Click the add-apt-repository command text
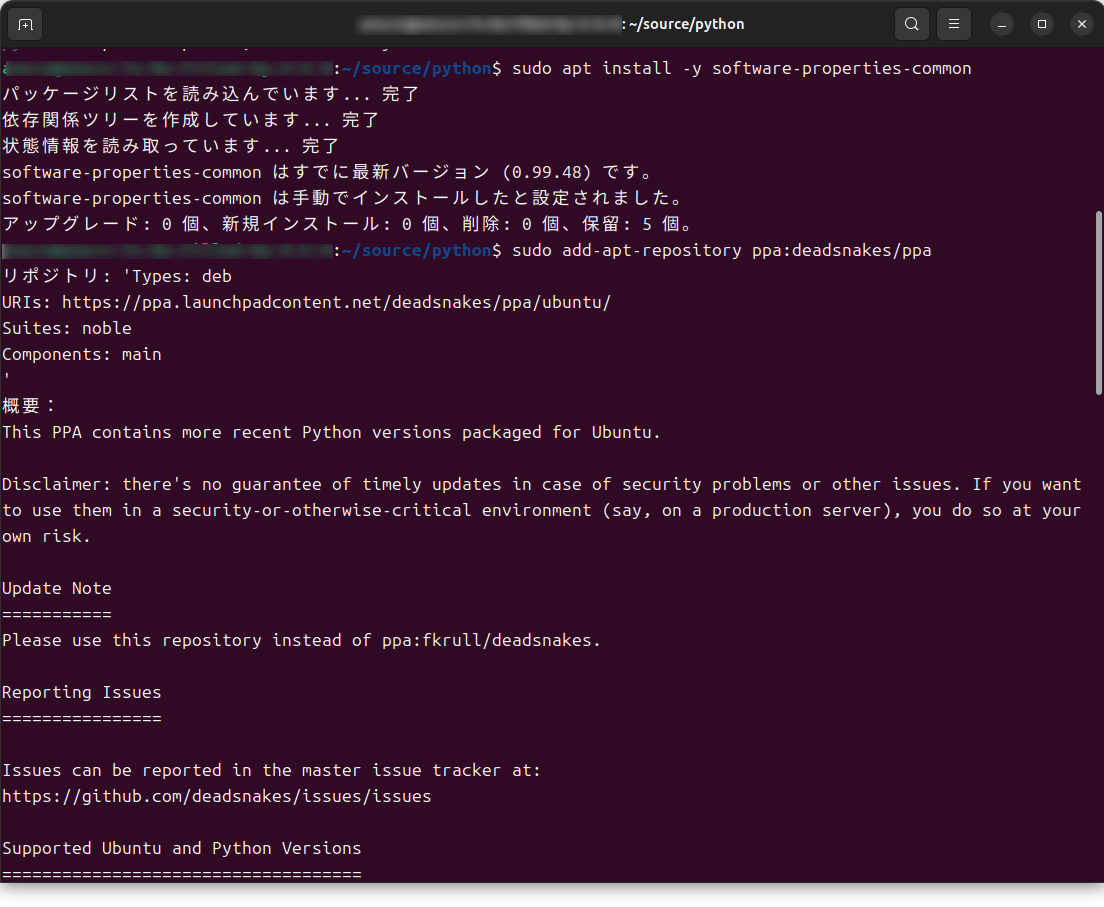 (x=721, y=250)
